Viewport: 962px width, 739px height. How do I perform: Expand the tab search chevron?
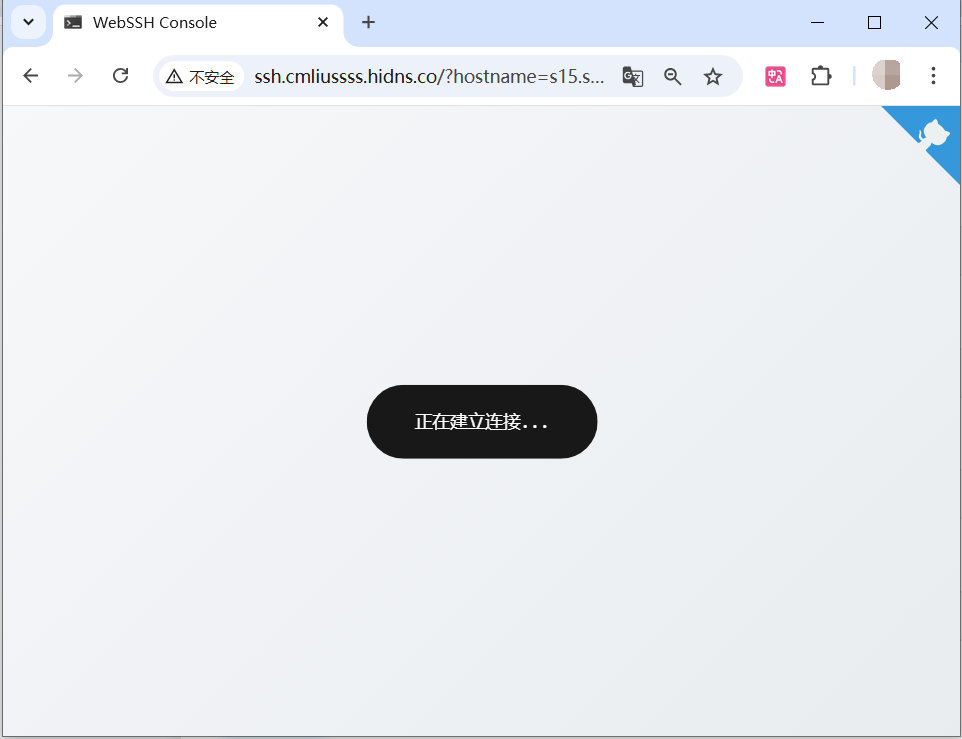click(28, 22)
